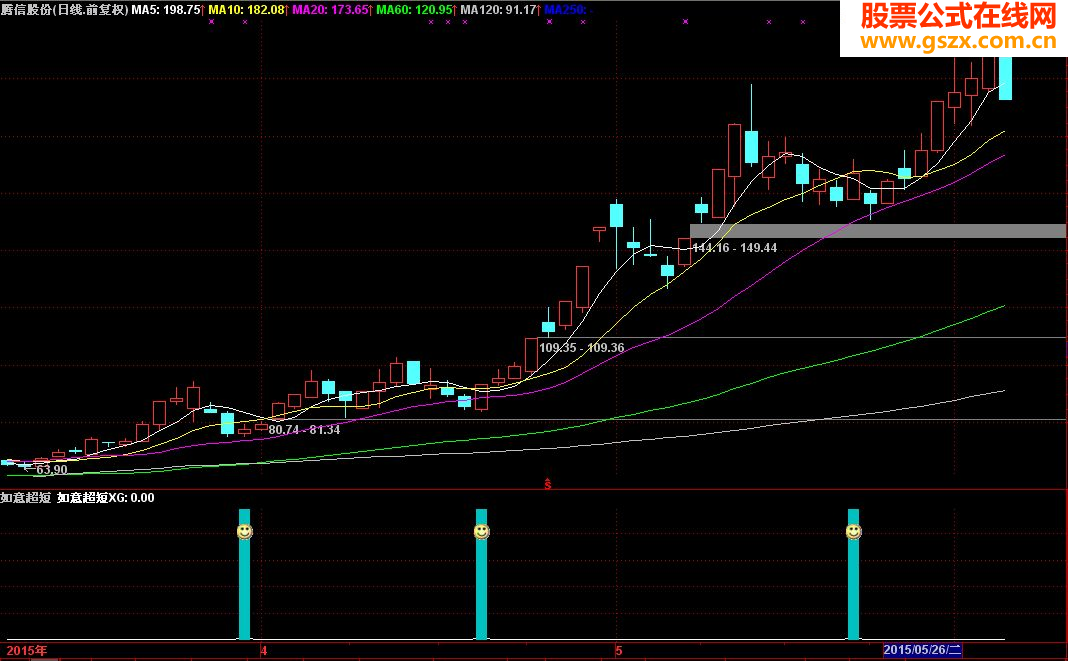Click the red S marker below the chart
The height and width of the screenshot is (661, 1068).
point(548,485)
